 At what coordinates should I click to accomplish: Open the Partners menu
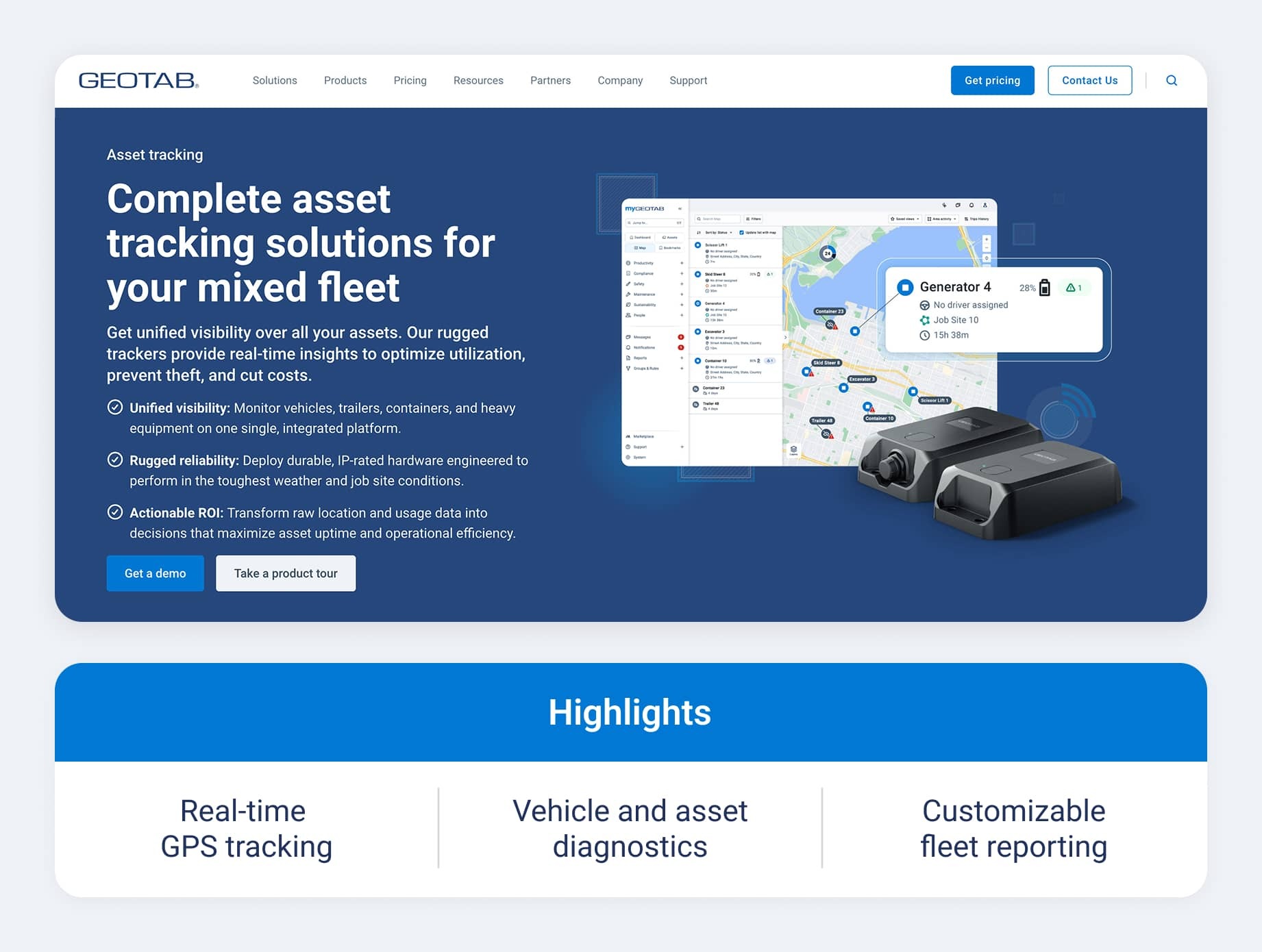click(550, 81)
